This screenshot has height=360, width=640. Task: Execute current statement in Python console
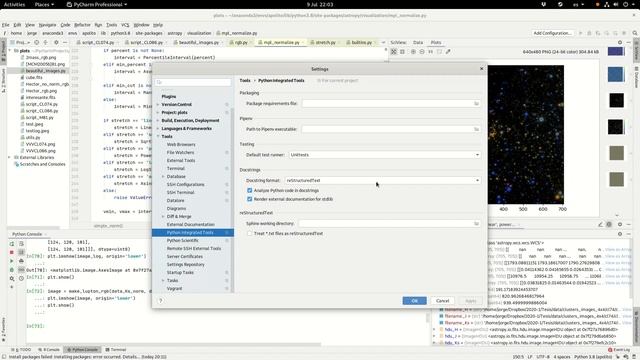(12, 261)
